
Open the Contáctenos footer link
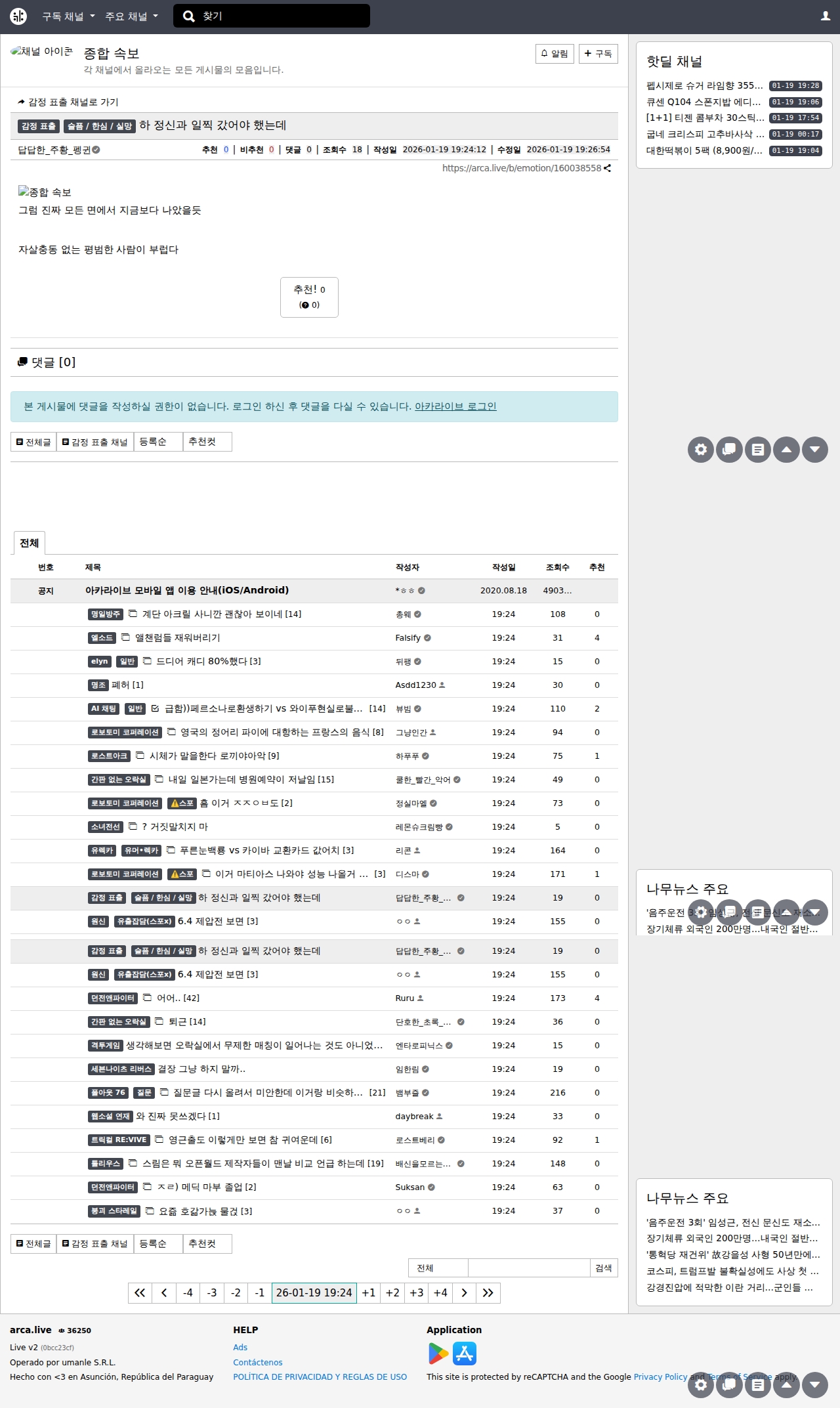[258, 1362]
